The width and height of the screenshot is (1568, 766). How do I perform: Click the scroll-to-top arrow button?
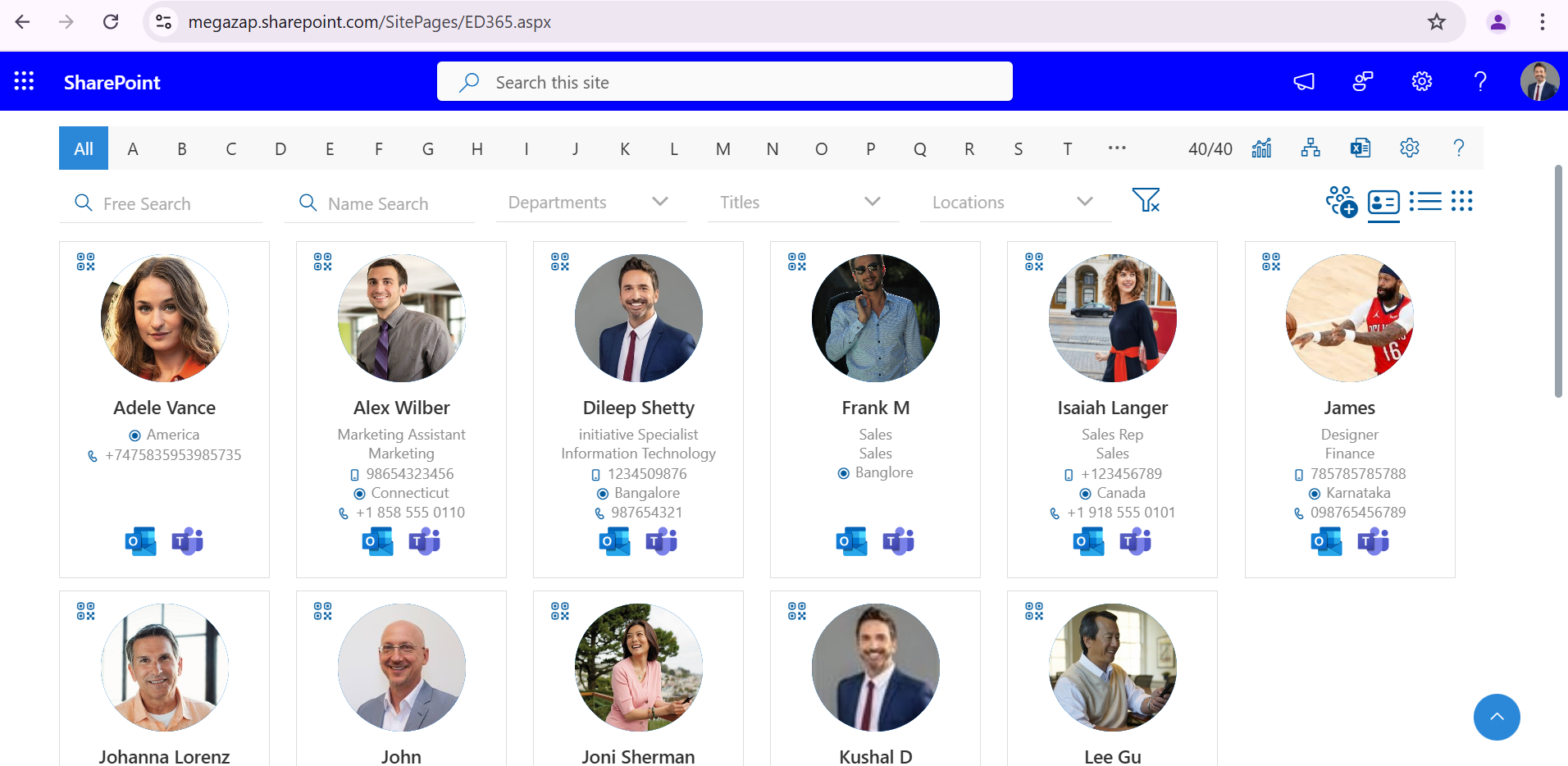coord(1497,718)
